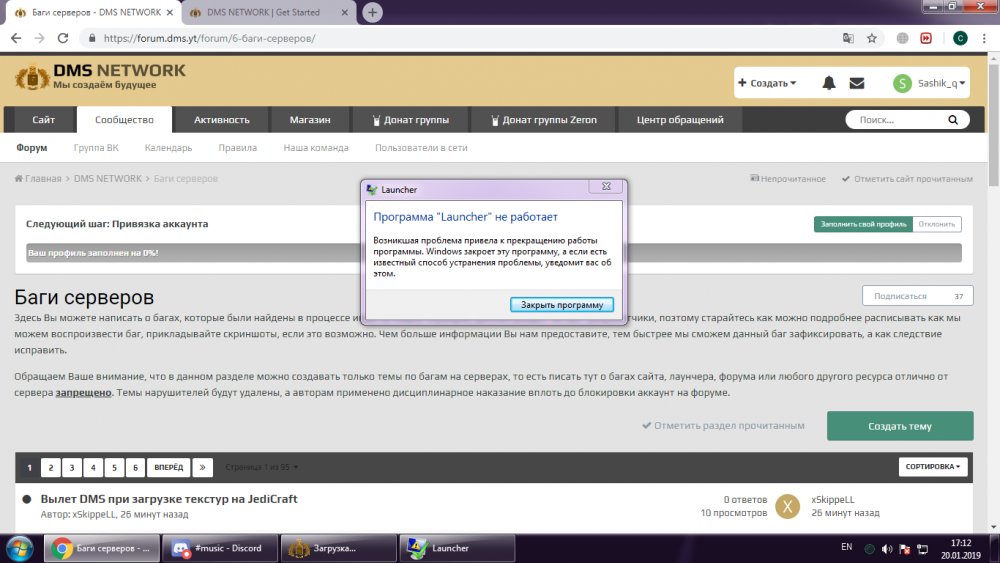Expand the Создать dropdown menu
Viewport: 1000px width, 563px height.
point(768,83)
